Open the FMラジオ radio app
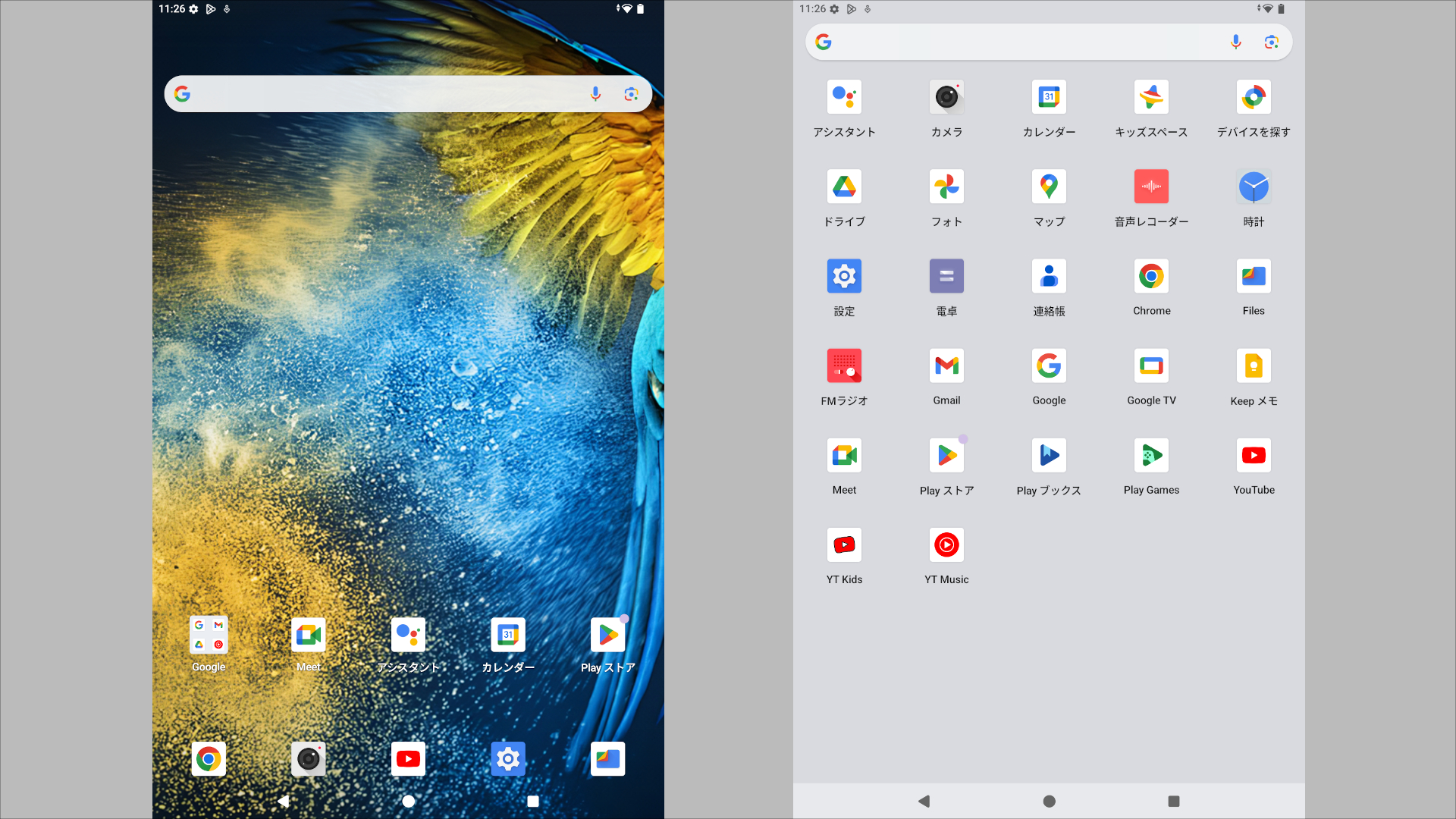The height and width of the screenshot is (819, 1456). tap(844, 366)
